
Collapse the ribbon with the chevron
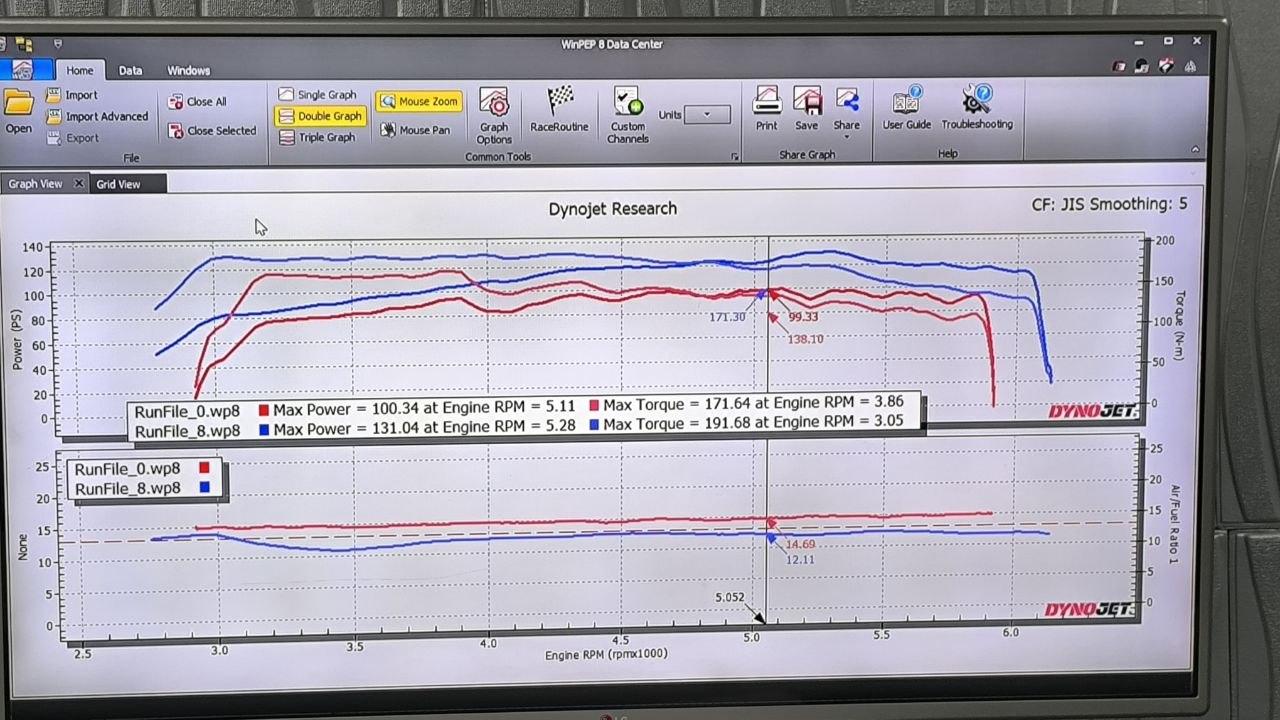click(1195, 150)
